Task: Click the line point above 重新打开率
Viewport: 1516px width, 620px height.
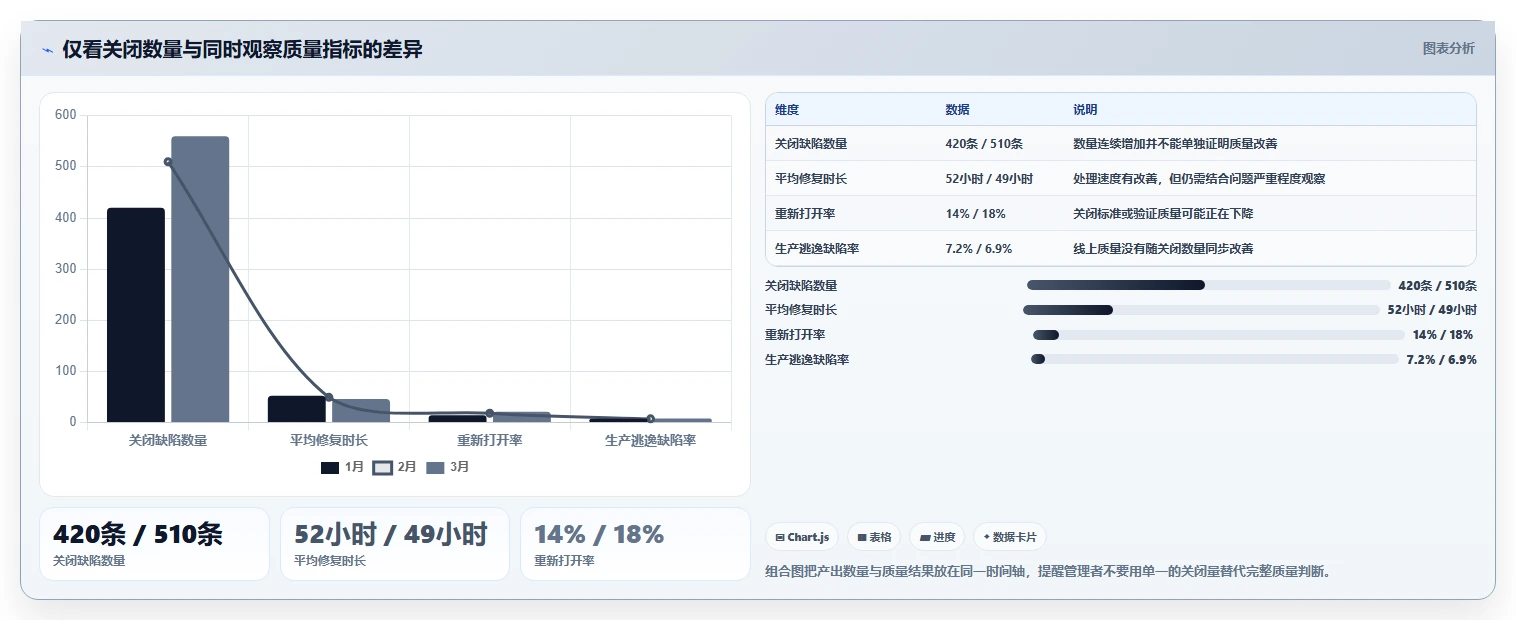Action: coord(490,413)
